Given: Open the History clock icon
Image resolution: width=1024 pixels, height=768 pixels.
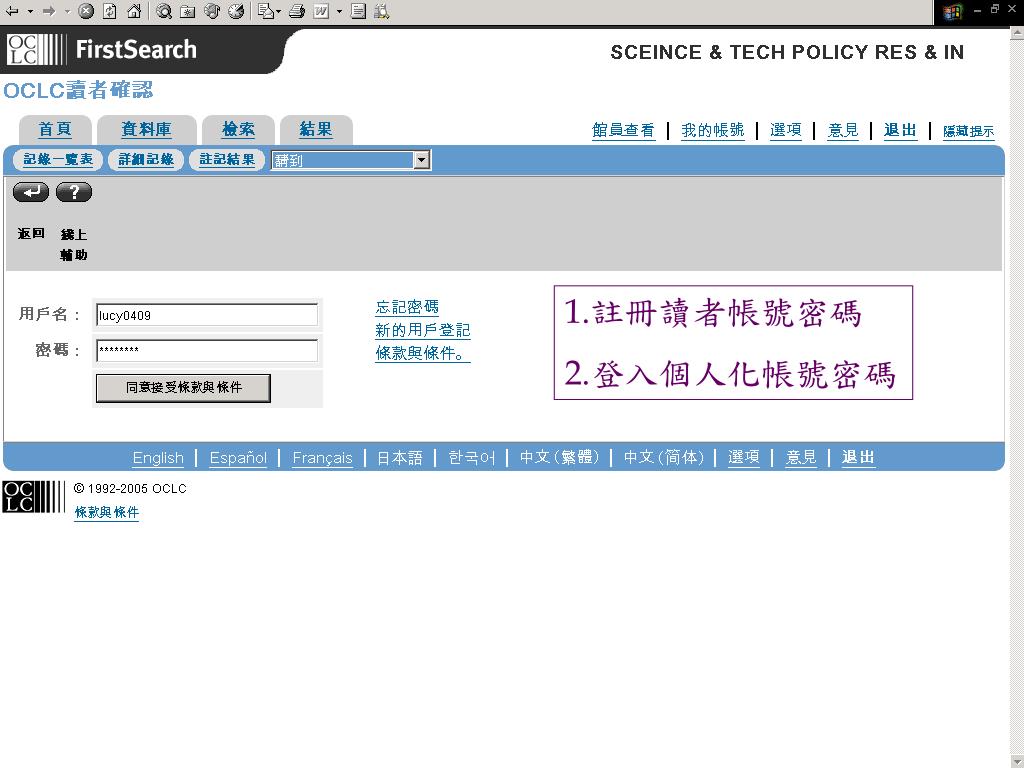Looking at the screenshot, I should pyautogui.click(x=236, y=11).
